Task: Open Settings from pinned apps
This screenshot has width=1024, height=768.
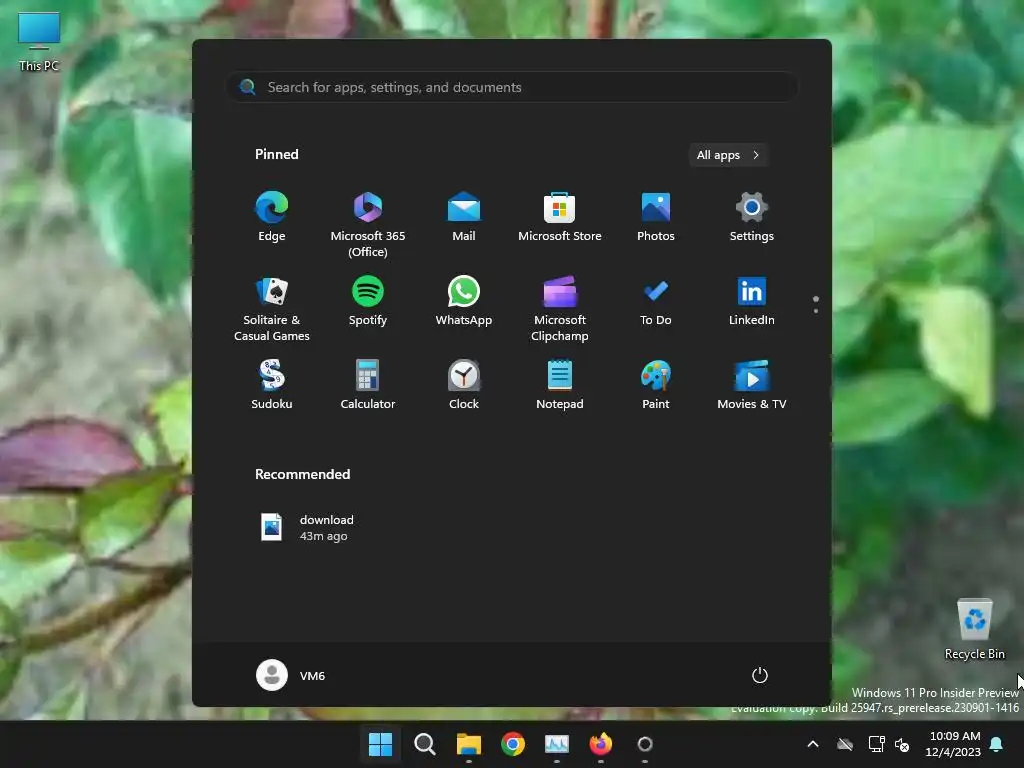Action: (752, 217)
